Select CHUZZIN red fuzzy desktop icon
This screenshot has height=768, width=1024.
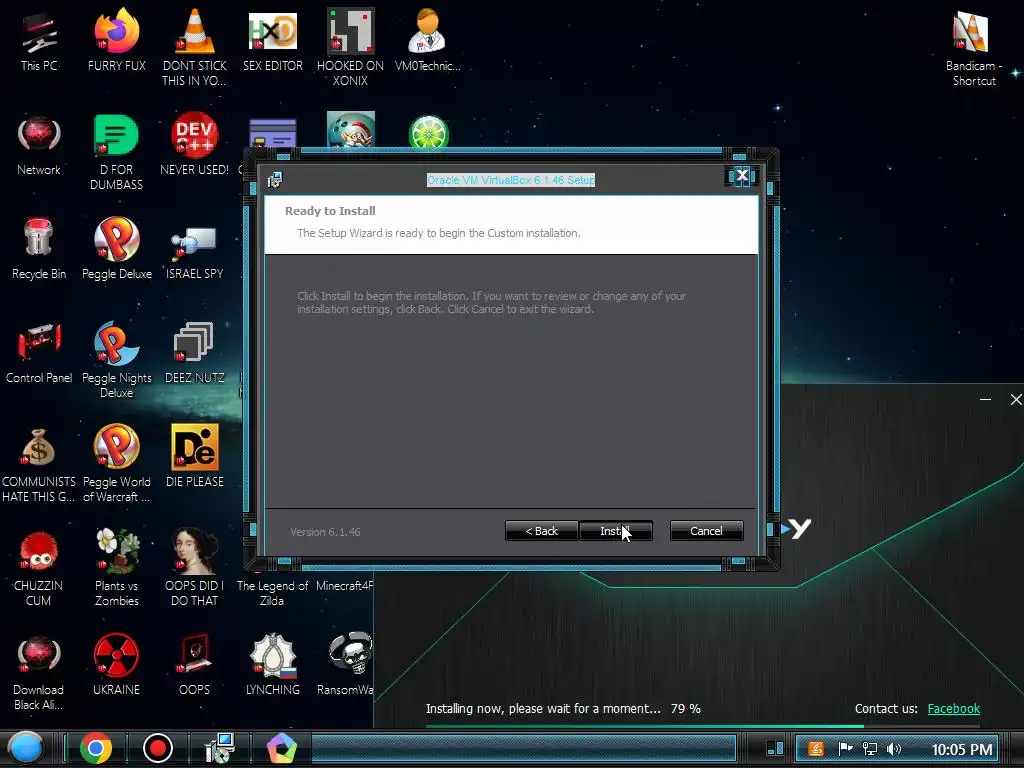coord(39,567)
